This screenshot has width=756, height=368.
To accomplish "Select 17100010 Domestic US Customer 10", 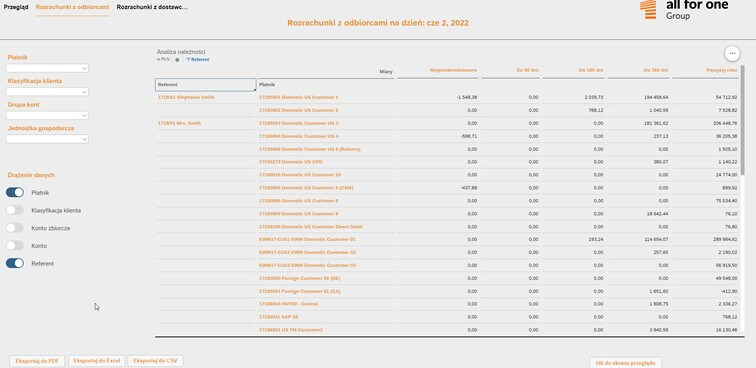I will coord(300,175).
